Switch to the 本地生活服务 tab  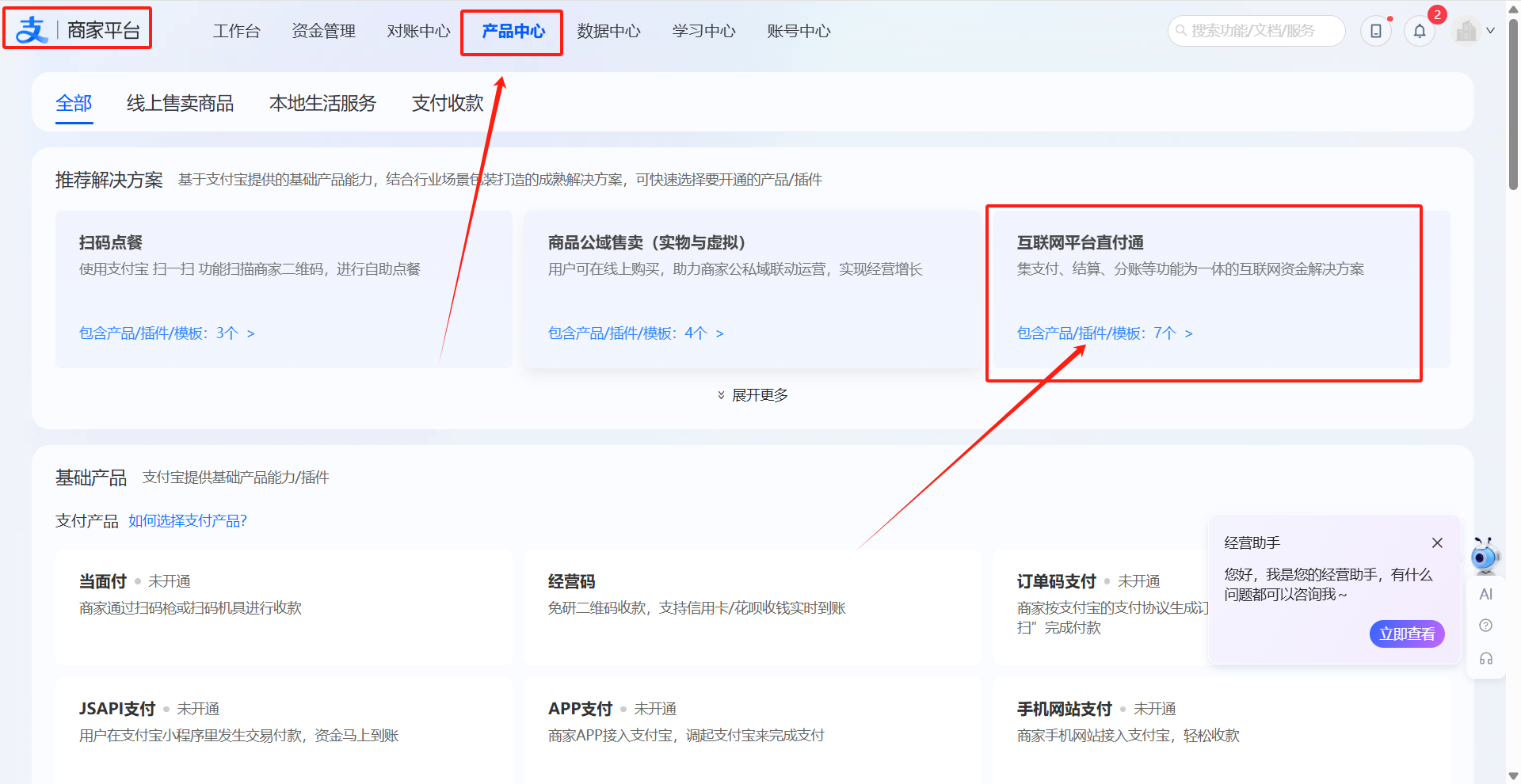322,103
